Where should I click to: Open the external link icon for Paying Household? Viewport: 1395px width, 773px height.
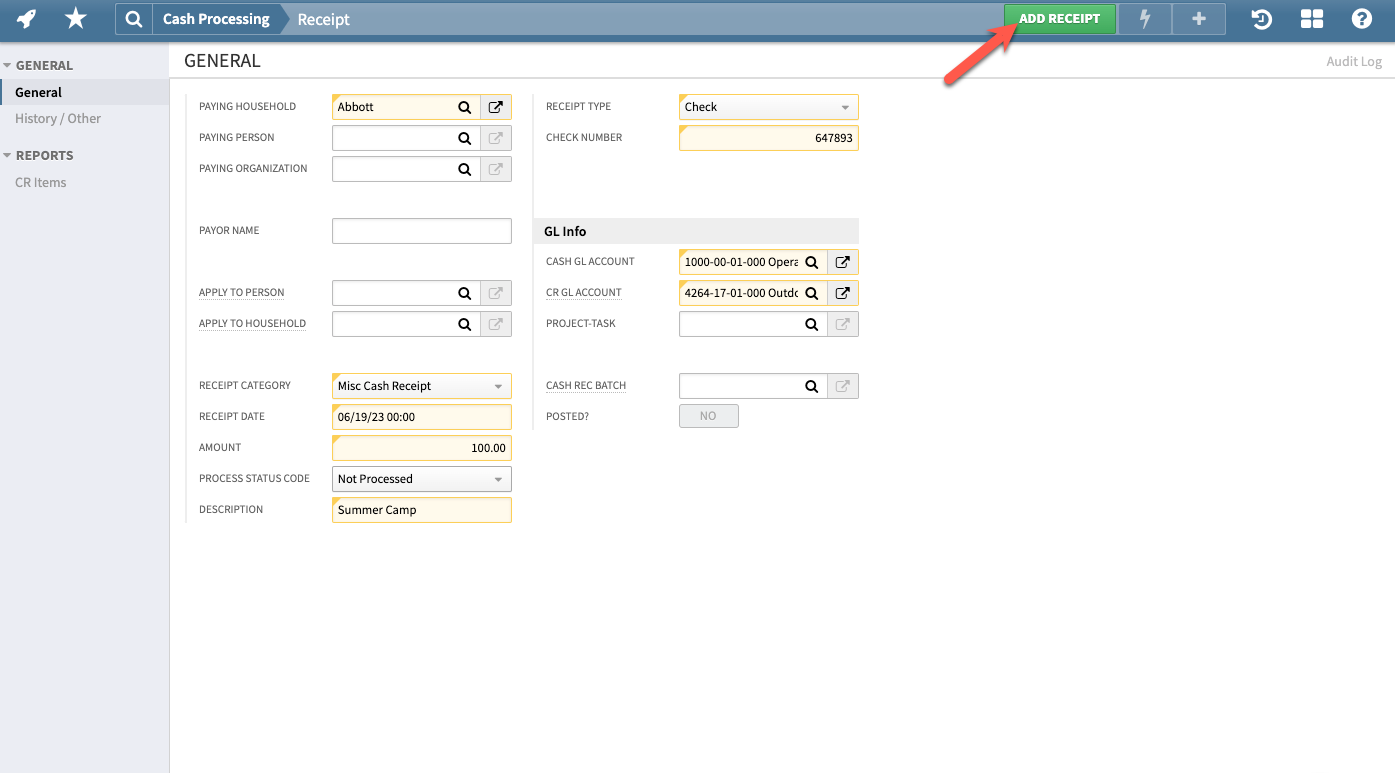coord(495,106)
